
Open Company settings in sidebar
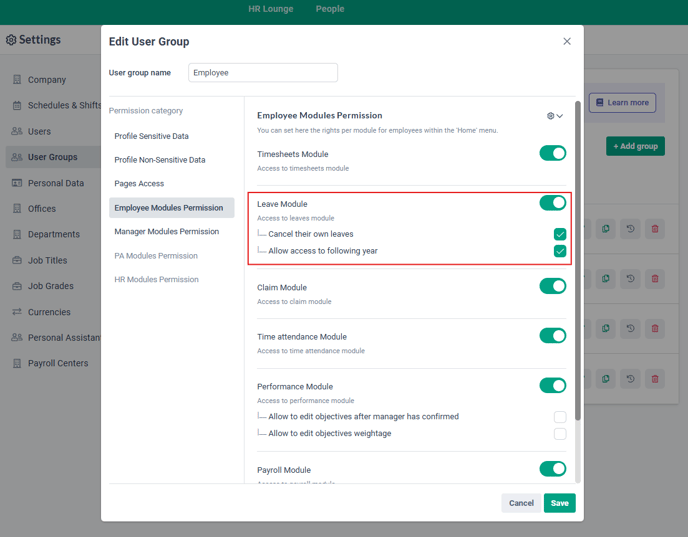tap(47, 80)
